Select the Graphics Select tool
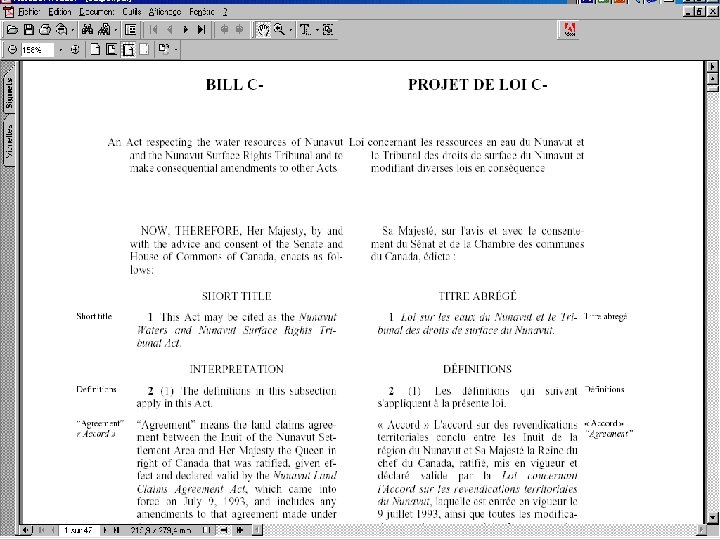 (328, 30)
